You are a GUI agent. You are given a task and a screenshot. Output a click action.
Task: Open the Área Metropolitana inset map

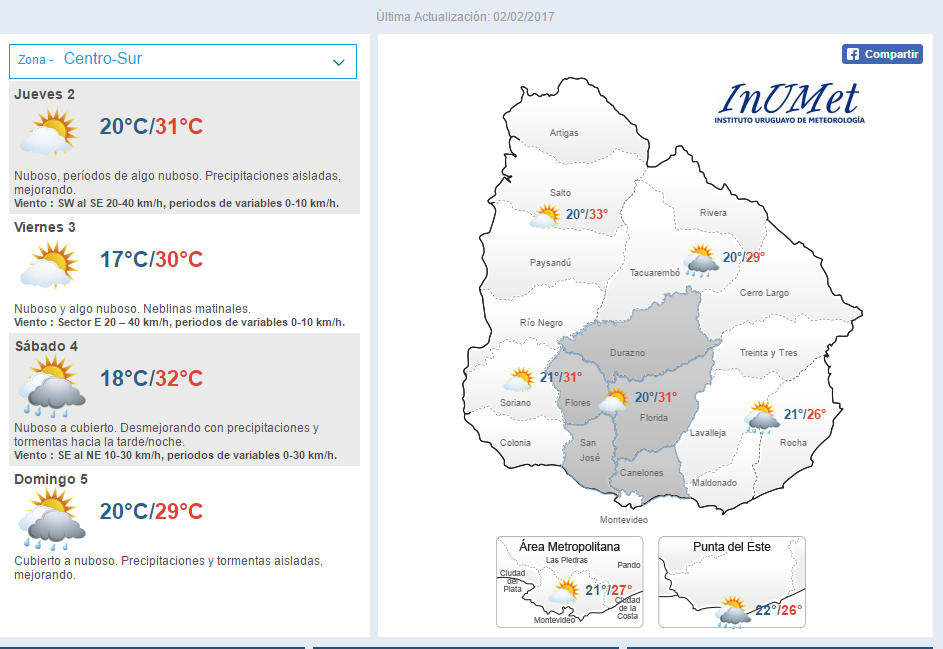pyautogui.click(x=570, y=582)
